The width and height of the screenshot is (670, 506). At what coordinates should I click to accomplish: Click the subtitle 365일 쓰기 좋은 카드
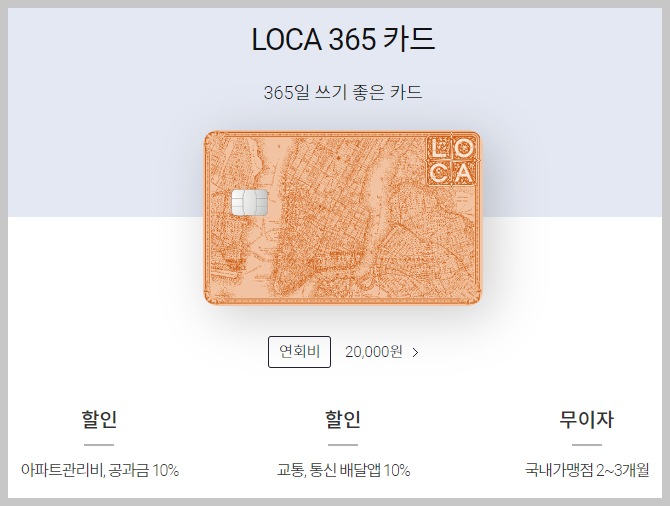(343, 92)
